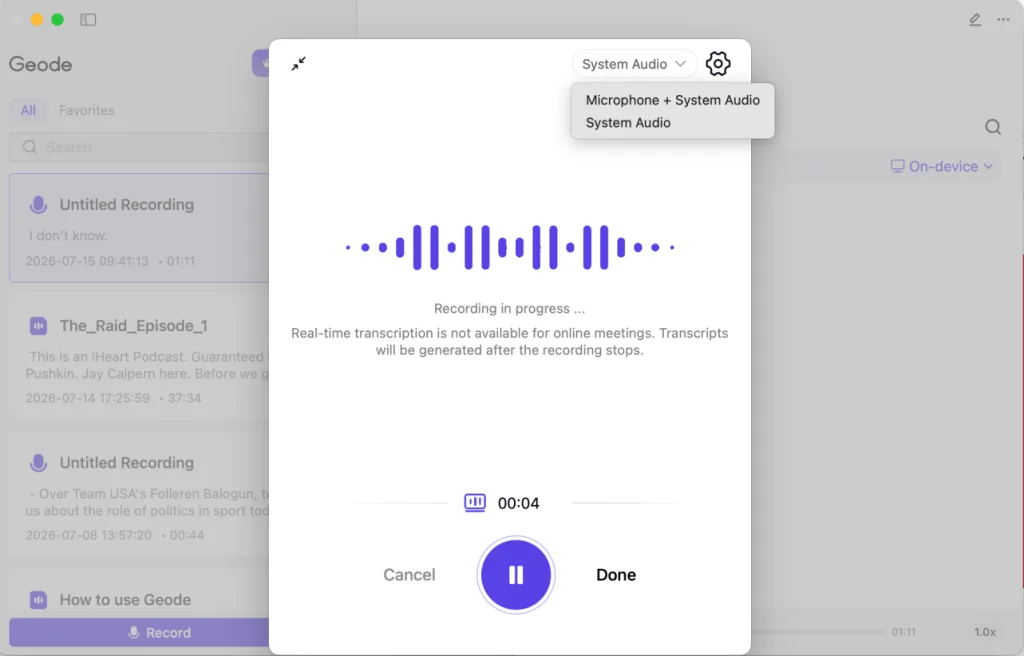Click the audio waveform visualization
Viewport: 1024px width, 656px height.
[x=510, y=247]
